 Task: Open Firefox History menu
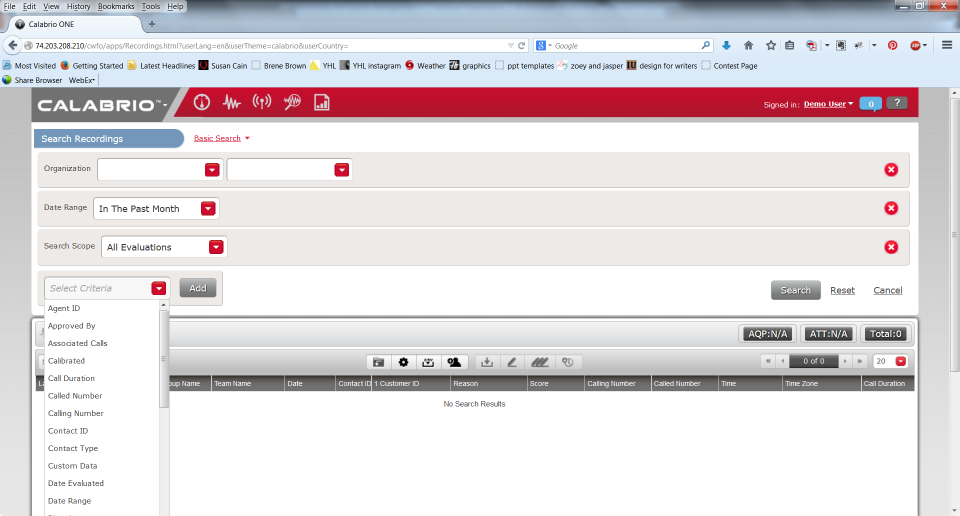pyautogui.click(x=78, y=6)
